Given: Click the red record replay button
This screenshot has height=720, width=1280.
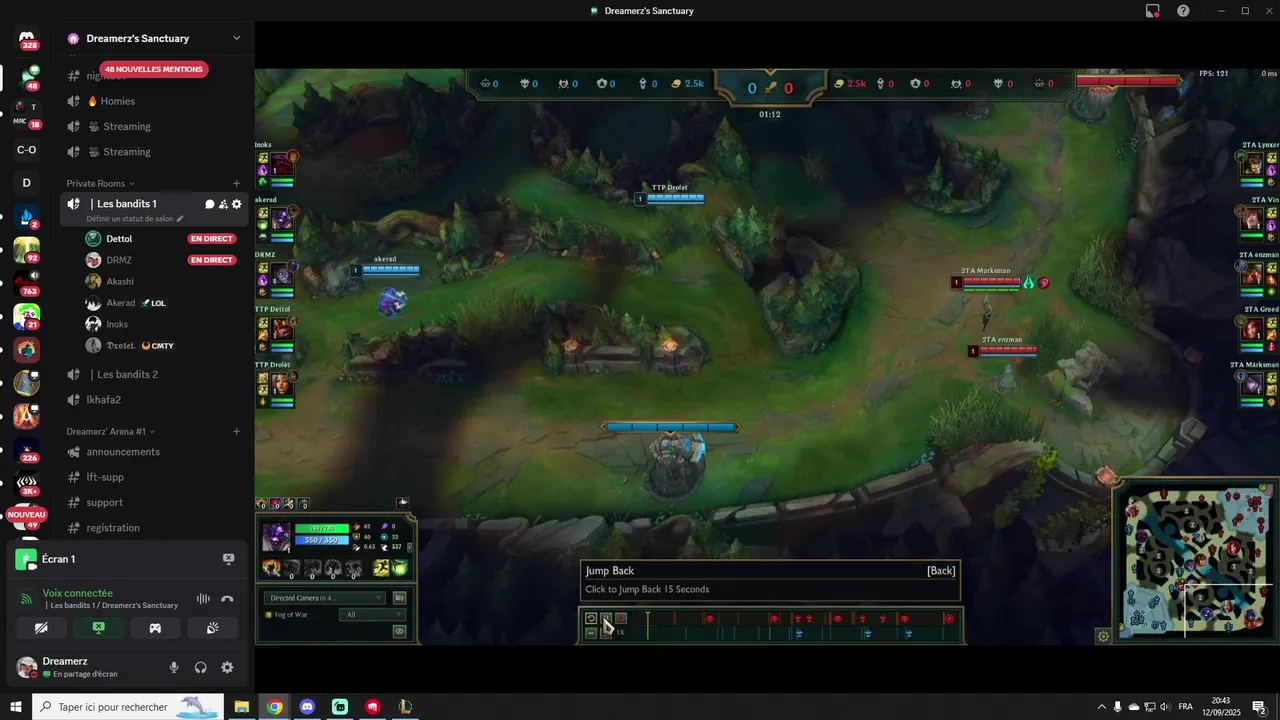Looking at the screenshot, I should point(621,619).
